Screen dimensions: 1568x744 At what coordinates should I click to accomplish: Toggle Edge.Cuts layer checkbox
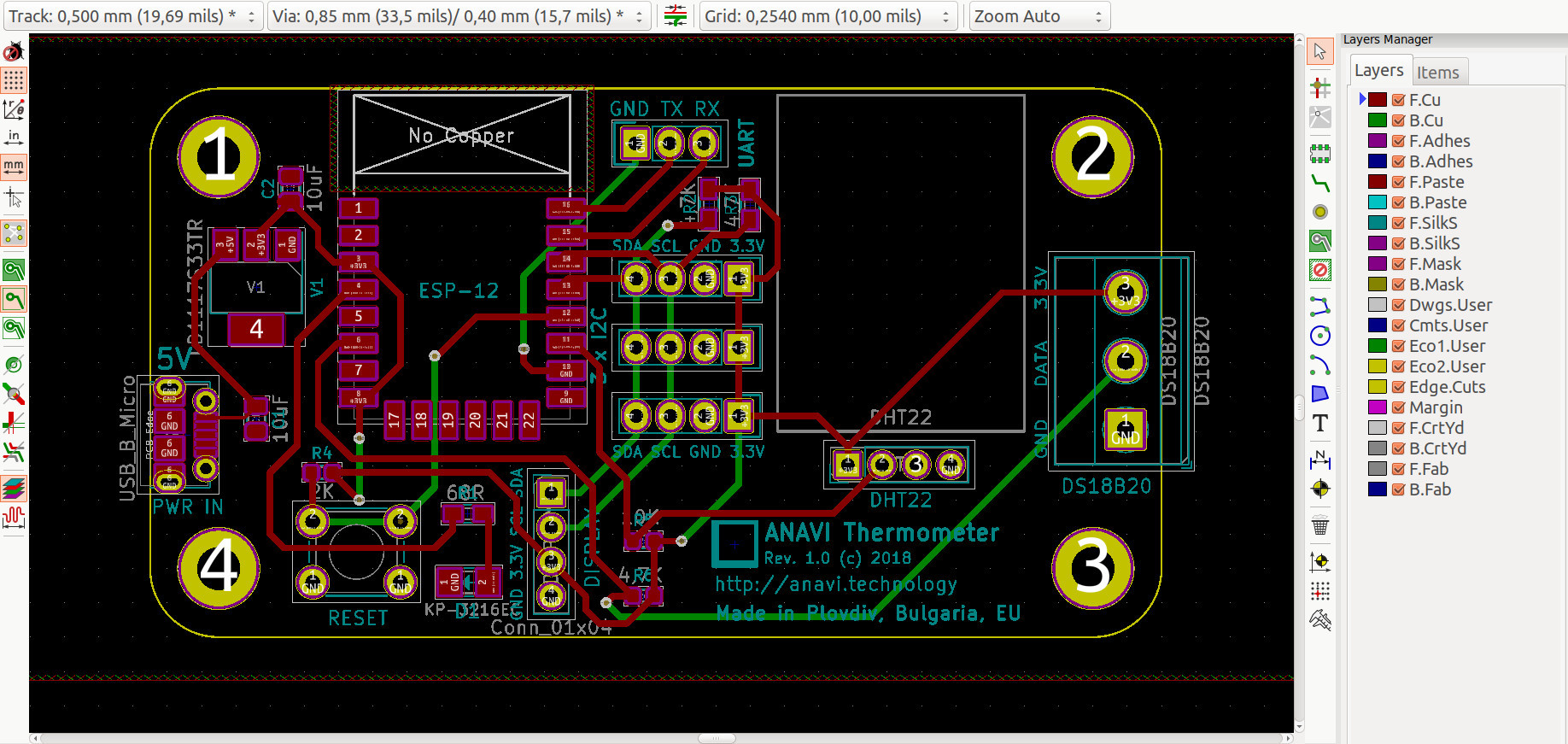(x=1399, y=387)
